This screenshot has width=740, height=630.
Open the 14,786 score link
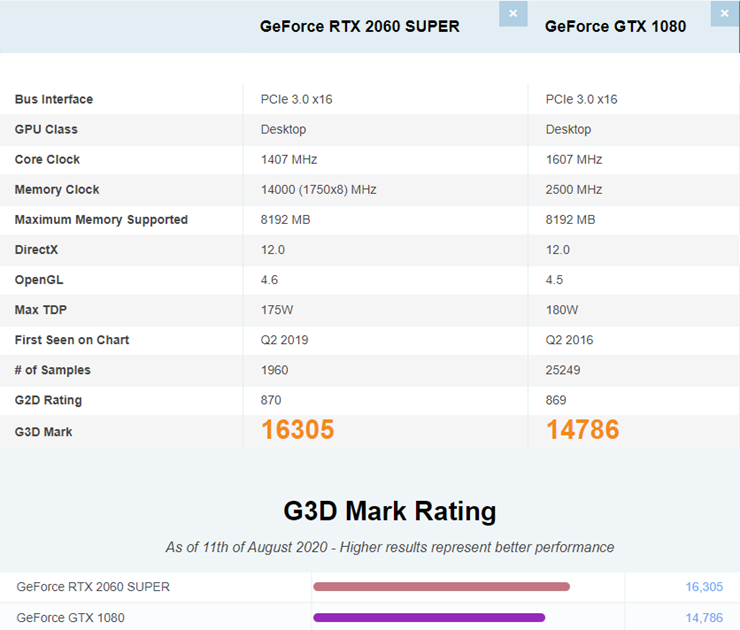point(704,617)
